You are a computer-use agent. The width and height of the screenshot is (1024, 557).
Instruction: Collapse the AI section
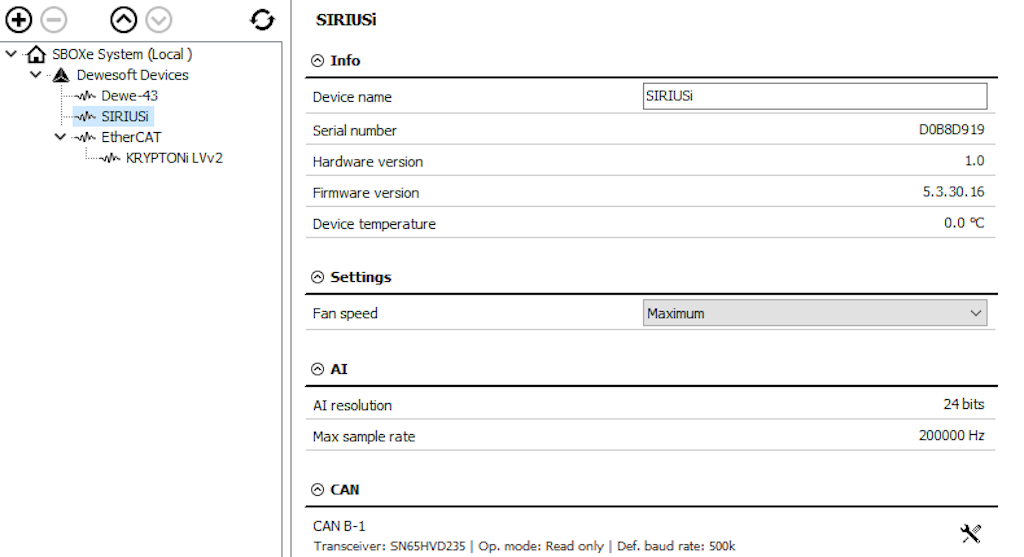tap(317, 370)
